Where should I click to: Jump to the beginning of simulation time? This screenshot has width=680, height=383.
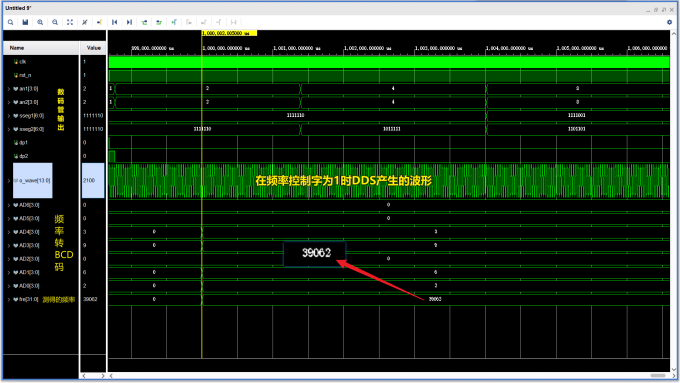coord(114,22)
